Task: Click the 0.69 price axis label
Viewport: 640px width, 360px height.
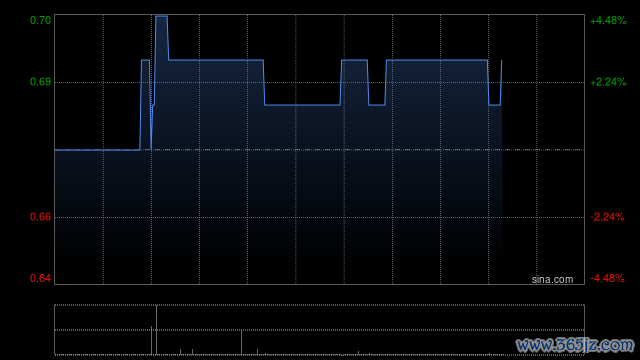Action: pyautogui.click(x=40, y=82)
